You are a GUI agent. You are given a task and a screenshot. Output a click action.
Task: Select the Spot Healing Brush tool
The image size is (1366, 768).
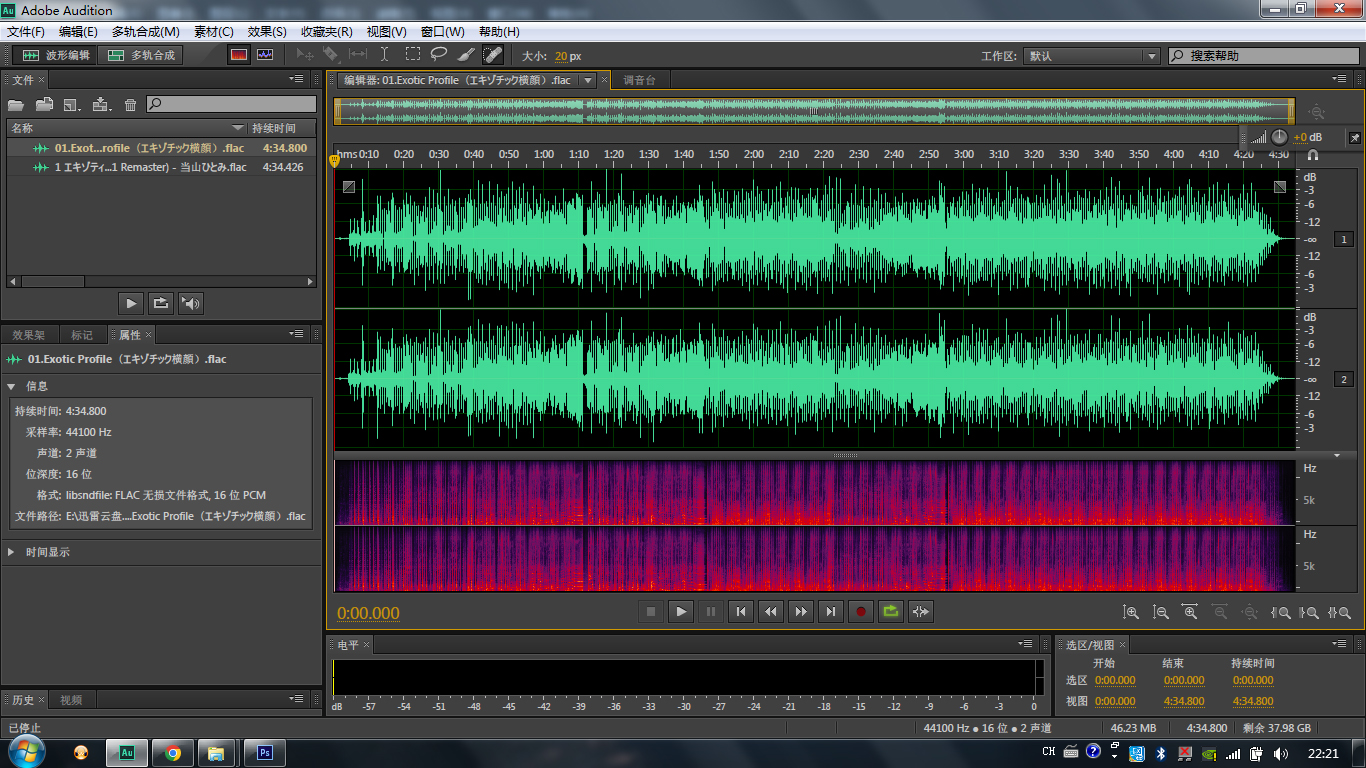click(493, 55)
